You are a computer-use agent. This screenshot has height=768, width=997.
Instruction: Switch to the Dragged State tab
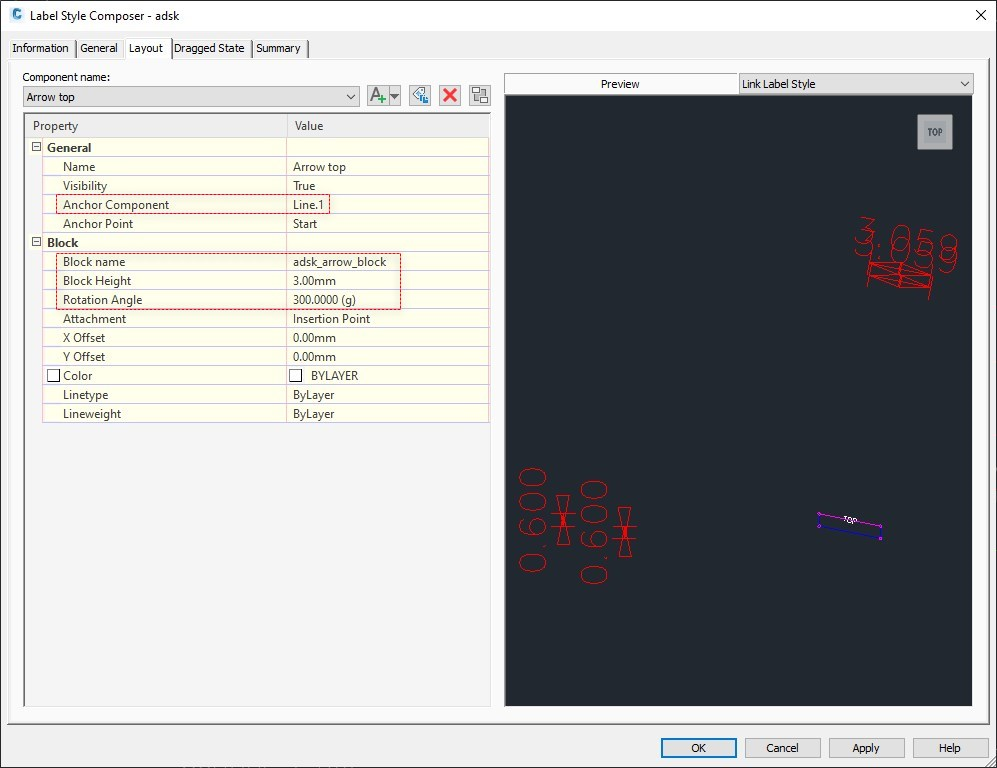[x=209, y=47]
